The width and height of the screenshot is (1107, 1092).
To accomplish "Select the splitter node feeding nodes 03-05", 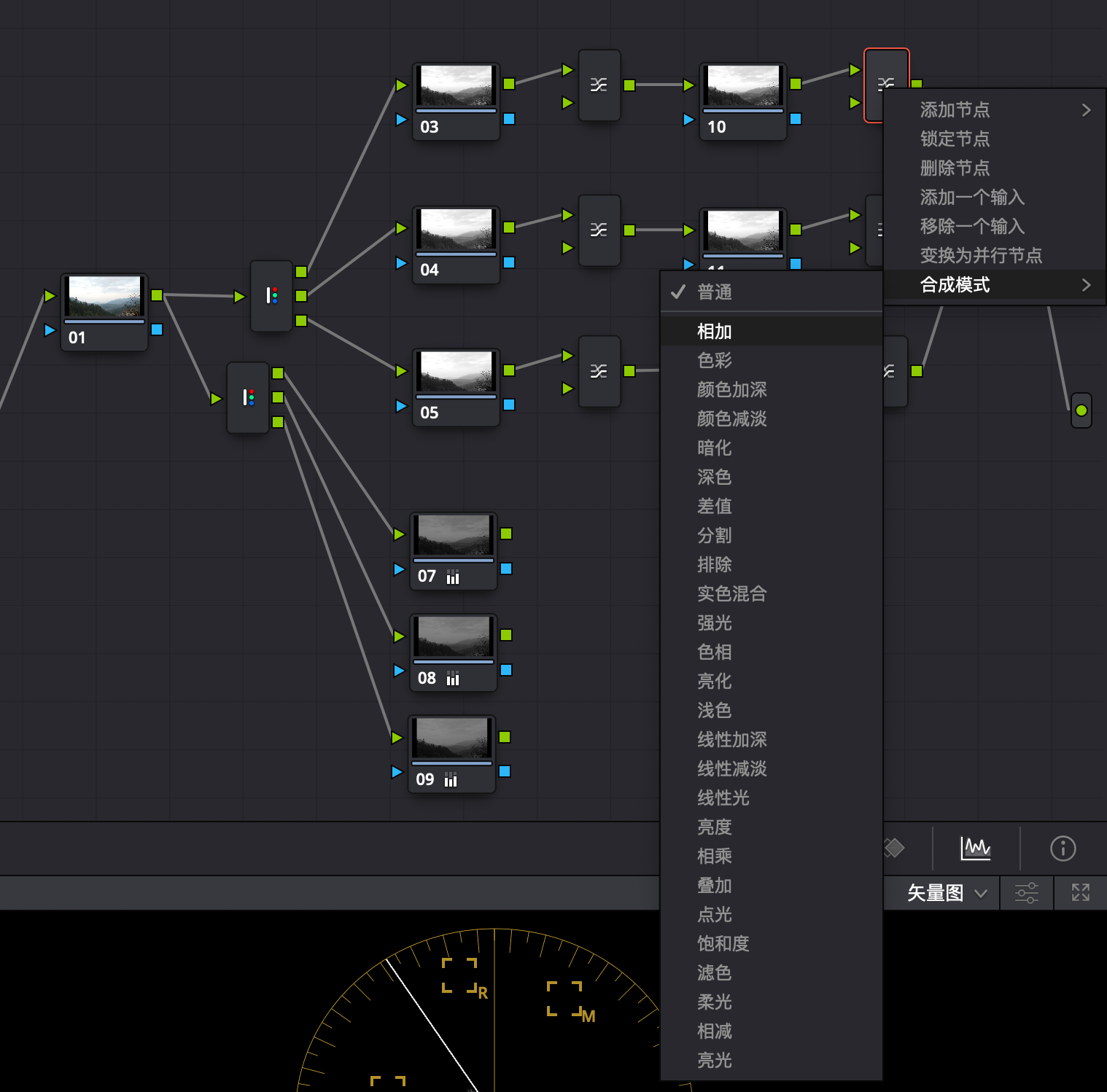I will tap(271, 295).
